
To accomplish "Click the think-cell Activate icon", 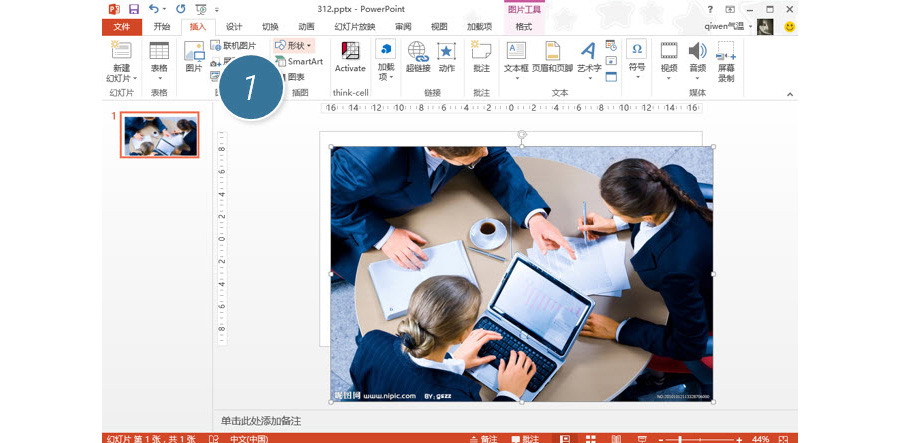I will (350, 56).
